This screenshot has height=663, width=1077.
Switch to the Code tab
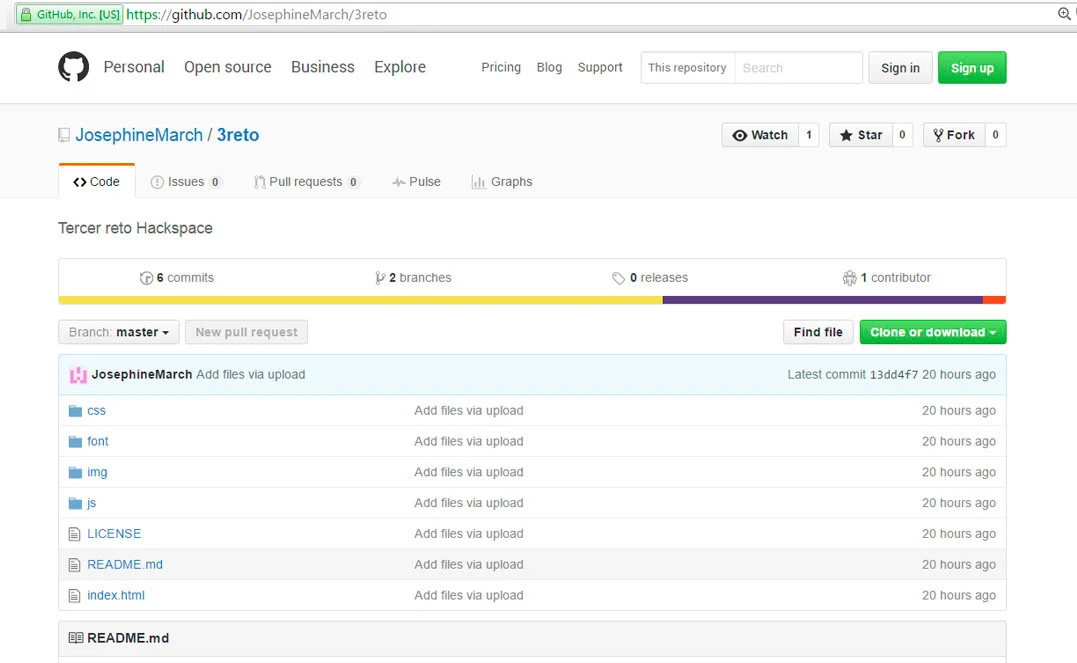coord(97,181)
